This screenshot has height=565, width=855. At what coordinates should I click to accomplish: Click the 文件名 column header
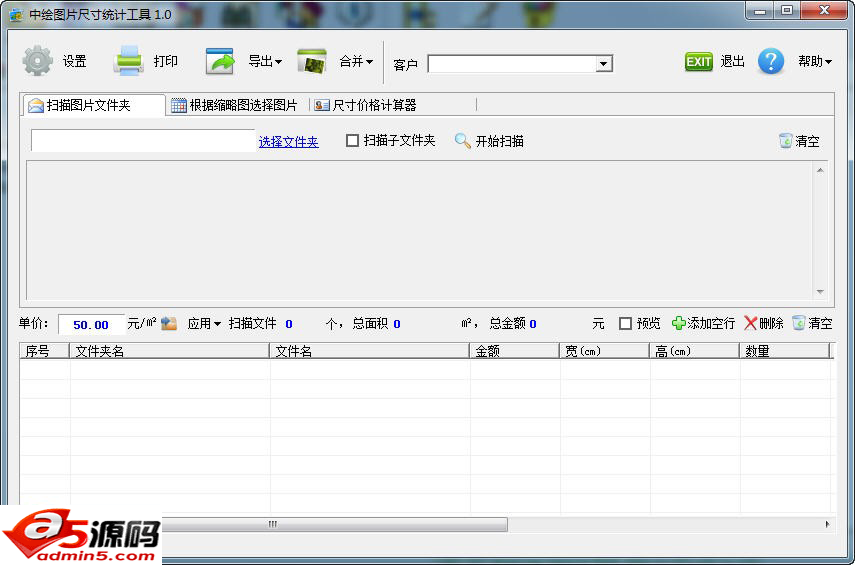pyautogui.click(x=370, y=351)
